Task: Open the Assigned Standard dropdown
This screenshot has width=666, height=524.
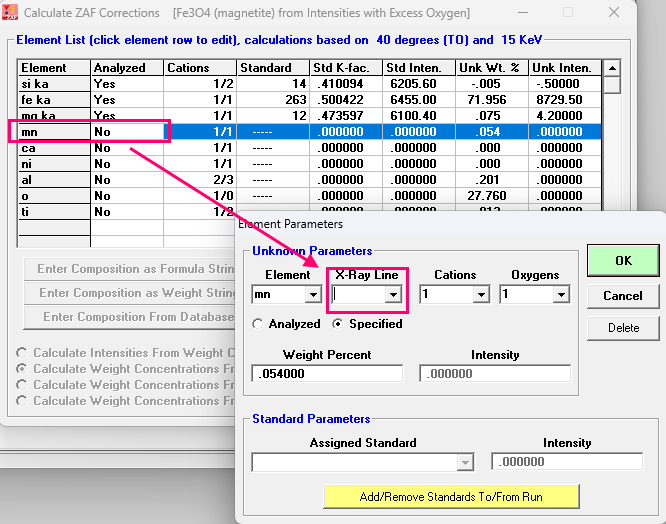Action: click(464, 462)
